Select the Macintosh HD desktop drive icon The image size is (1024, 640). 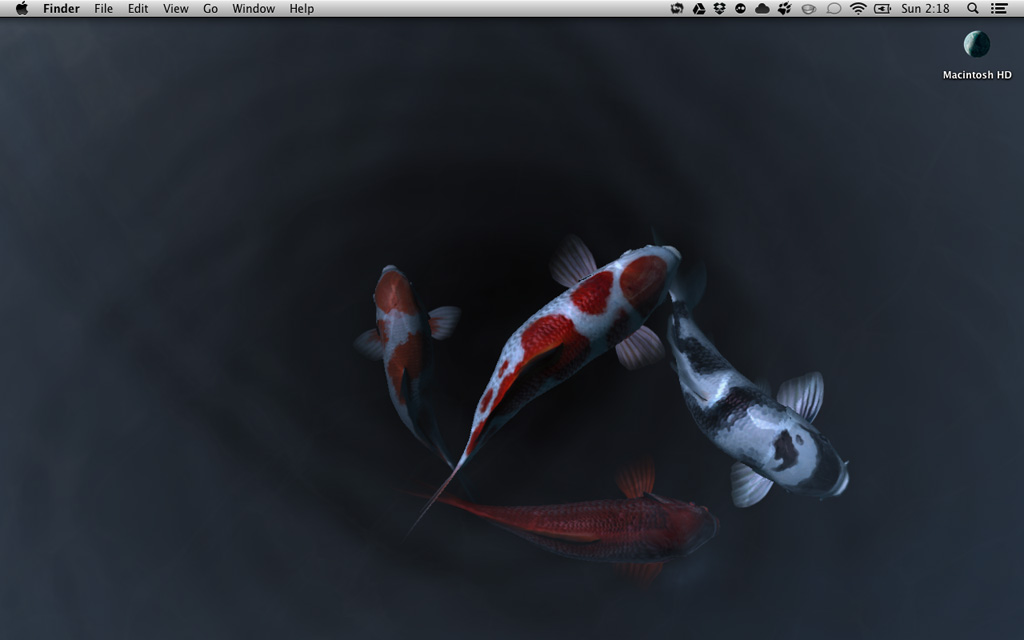point(977,45)
